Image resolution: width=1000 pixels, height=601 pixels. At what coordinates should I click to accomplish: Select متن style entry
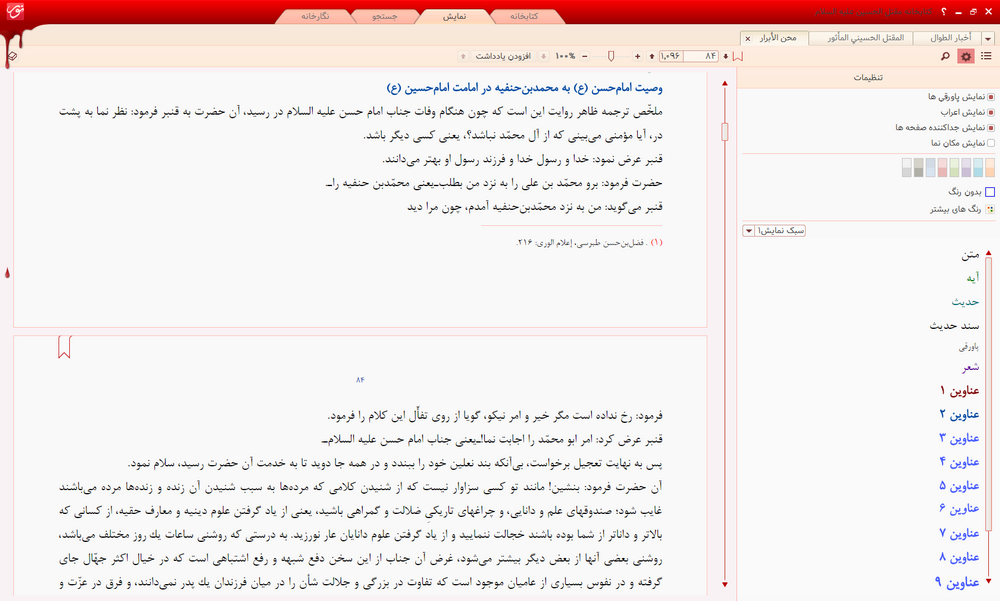point(970,255)
